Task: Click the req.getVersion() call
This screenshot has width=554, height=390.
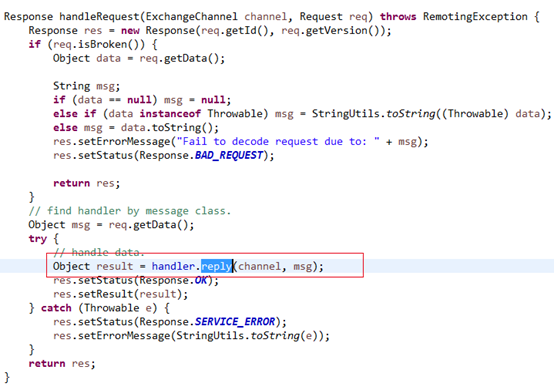Action: tap(334, 31)
